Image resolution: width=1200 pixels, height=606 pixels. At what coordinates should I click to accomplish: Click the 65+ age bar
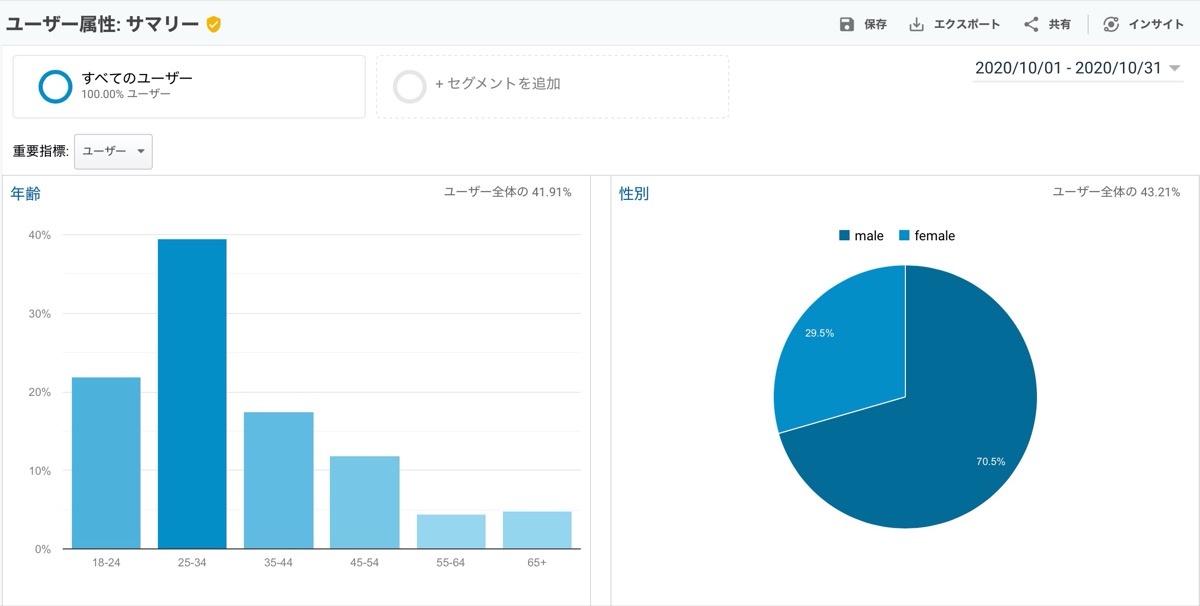[x=537, y=530]
